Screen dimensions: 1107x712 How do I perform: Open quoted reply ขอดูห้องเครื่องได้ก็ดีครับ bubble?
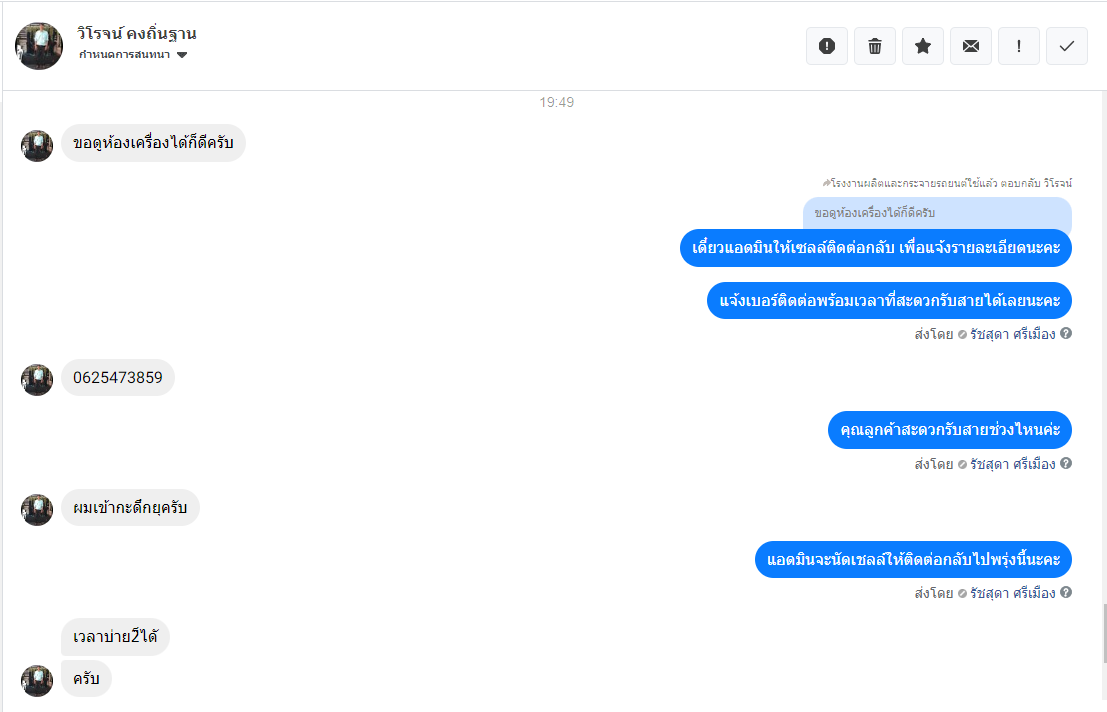tap(937, 213)
